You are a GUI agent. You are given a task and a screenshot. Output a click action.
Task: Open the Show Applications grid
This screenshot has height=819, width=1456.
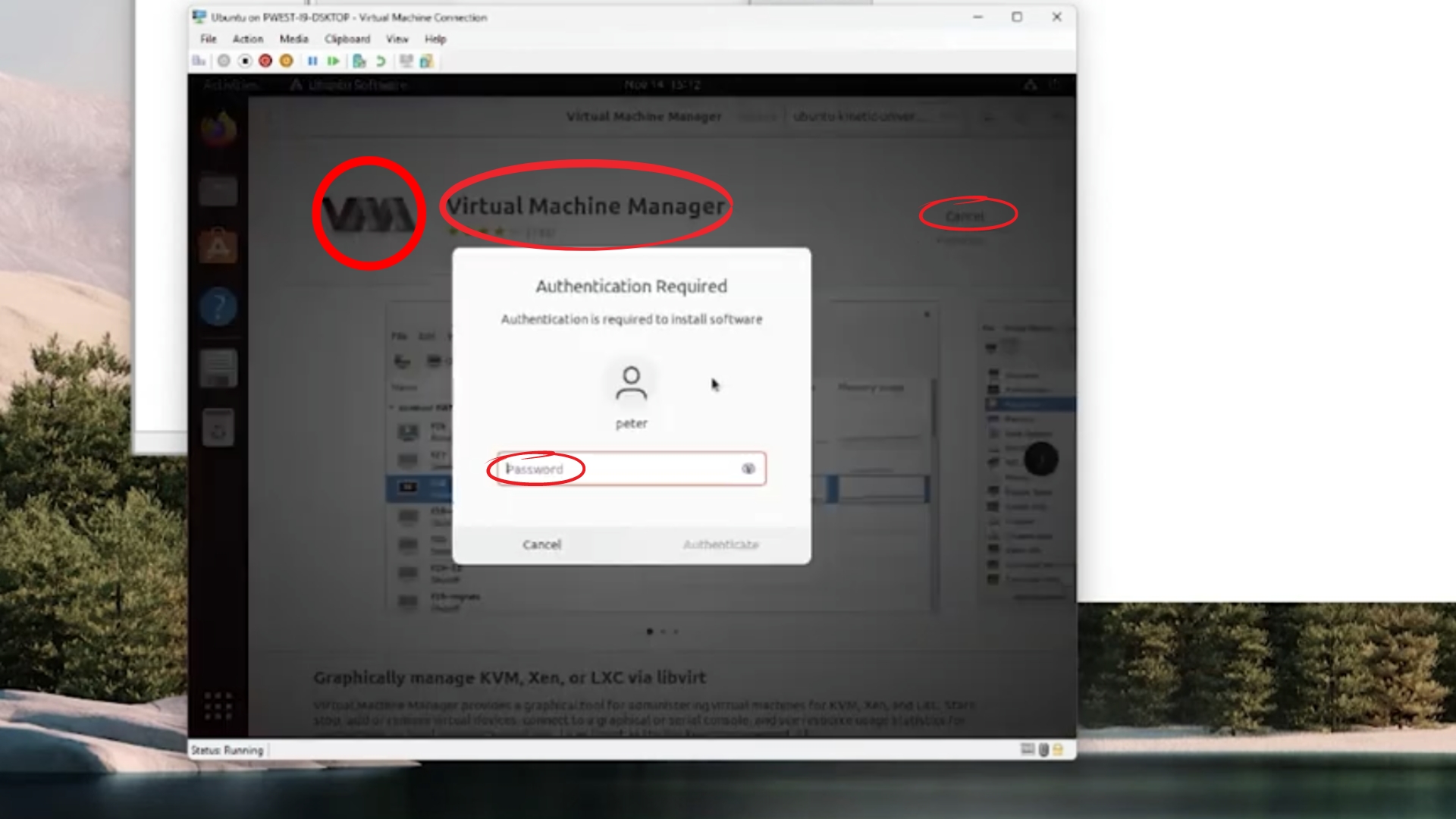point(218,704)
